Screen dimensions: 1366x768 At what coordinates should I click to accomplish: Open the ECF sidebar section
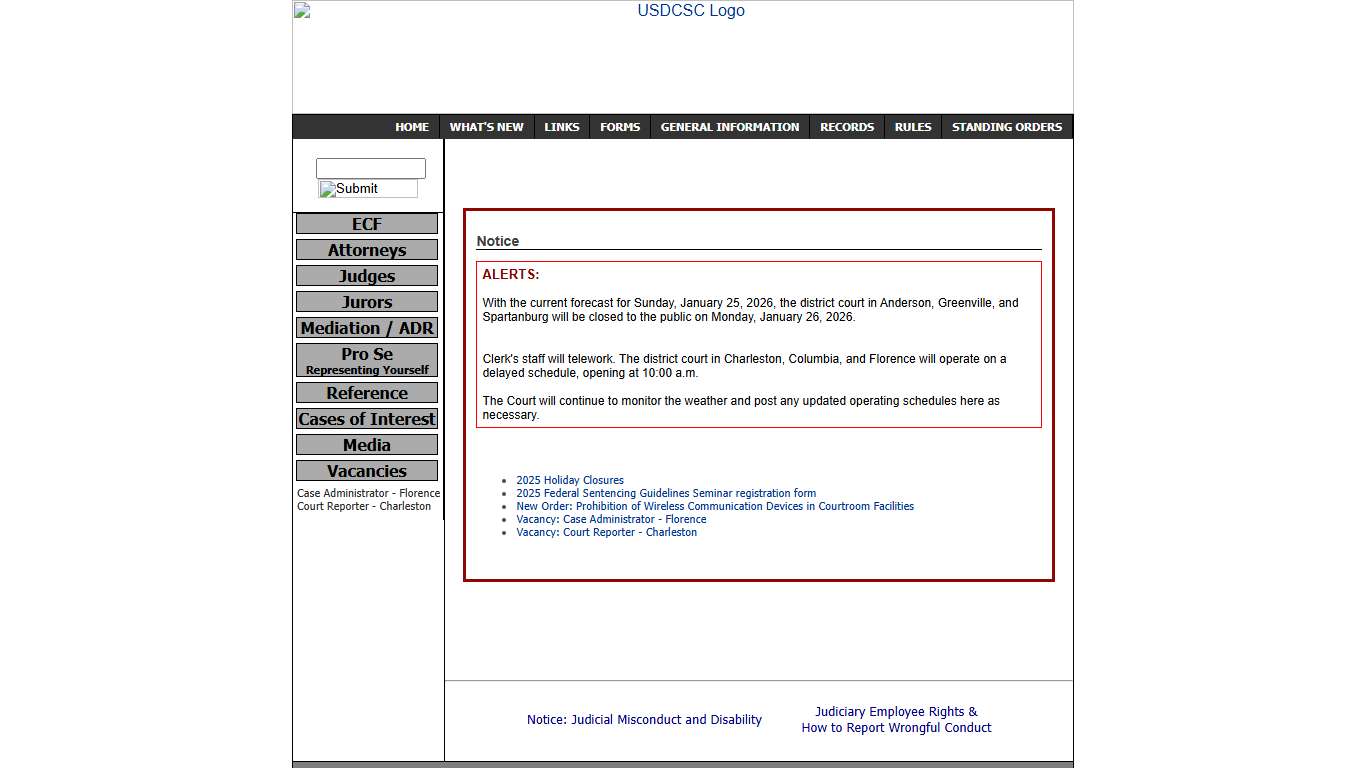click(x=366, y=223)
